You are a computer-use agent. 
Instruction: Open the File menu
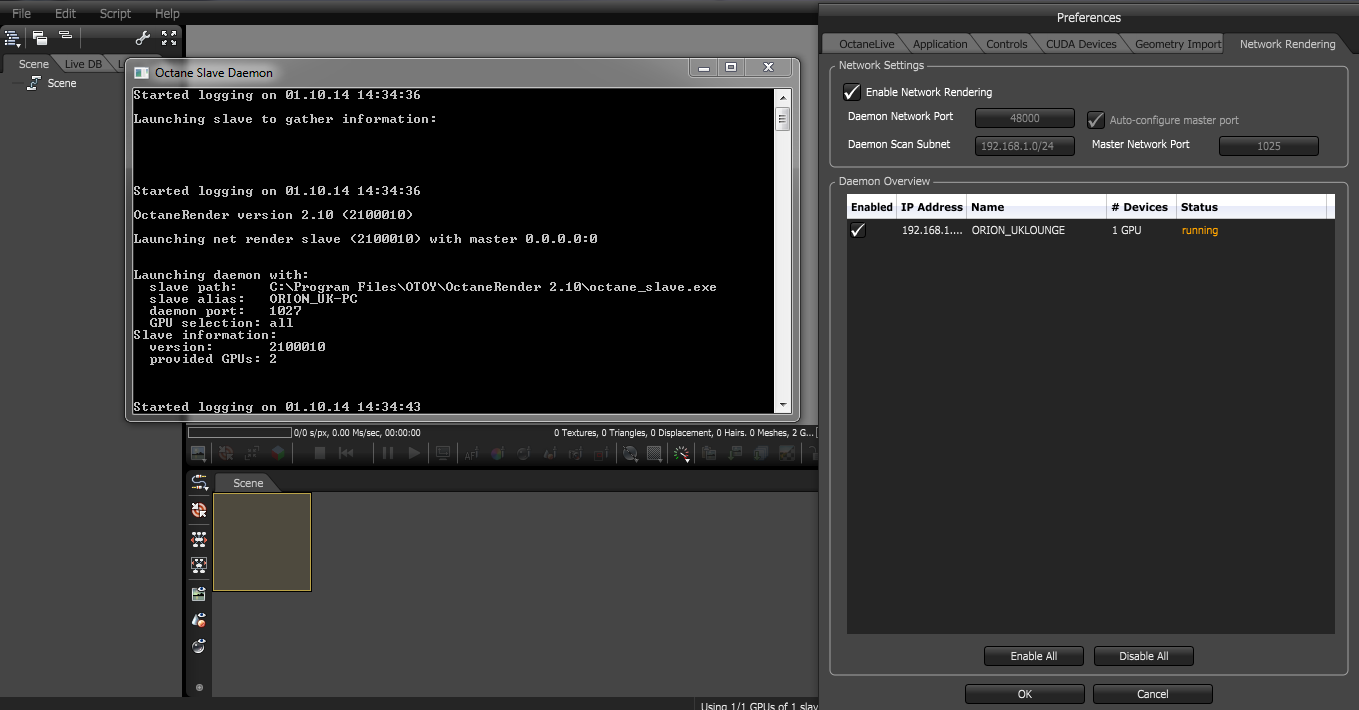21,13
